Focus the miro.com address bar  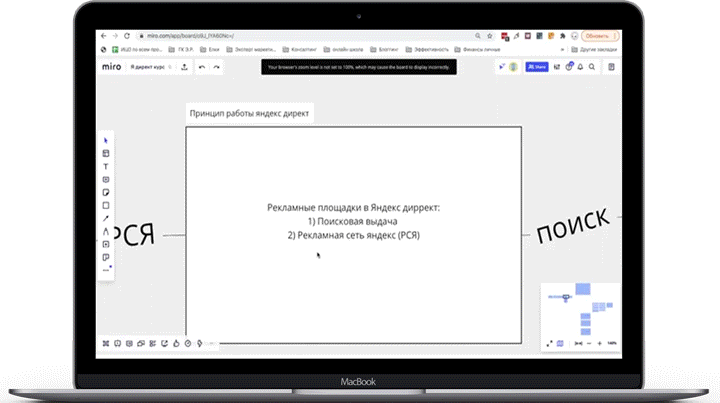pyautogui.click(x=307, y=36)
